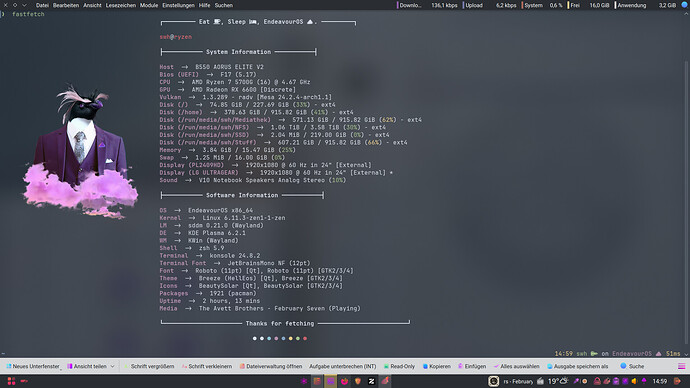
Task: Click the Einfügen paste icon
Action: pyautogui.click(x=460, y=366)
